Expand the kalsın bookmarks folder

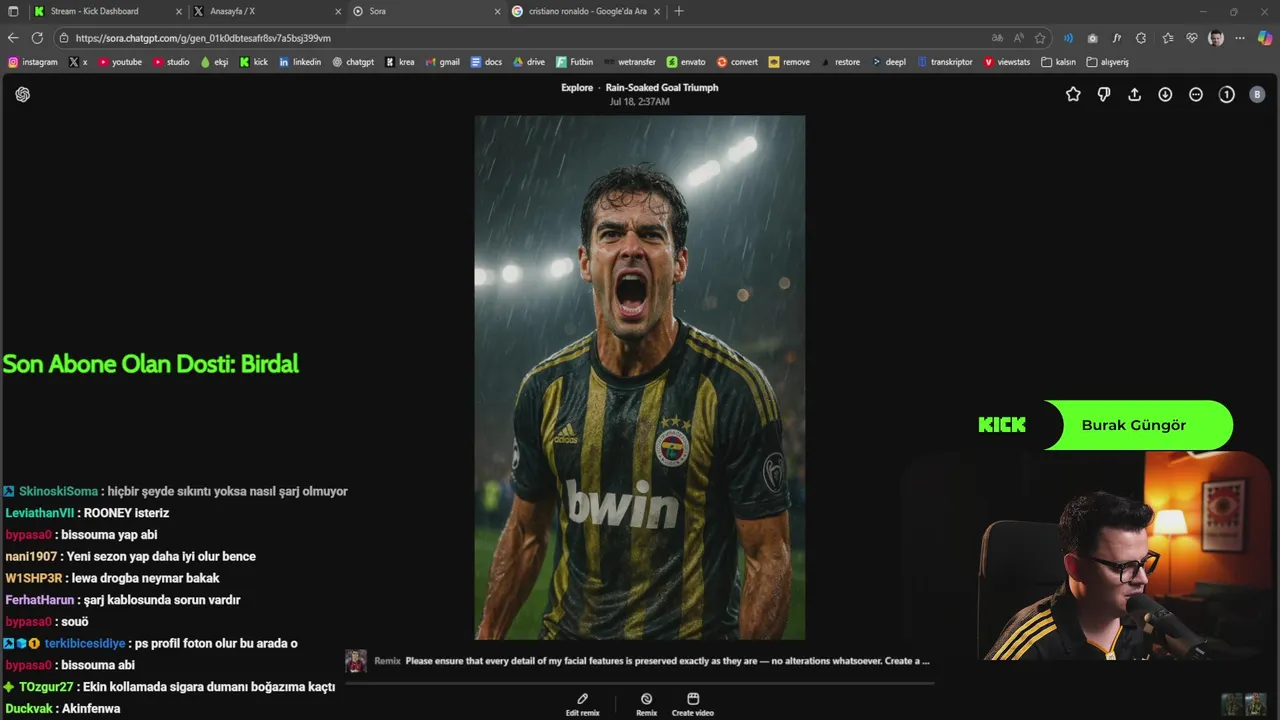(1059, 62)
